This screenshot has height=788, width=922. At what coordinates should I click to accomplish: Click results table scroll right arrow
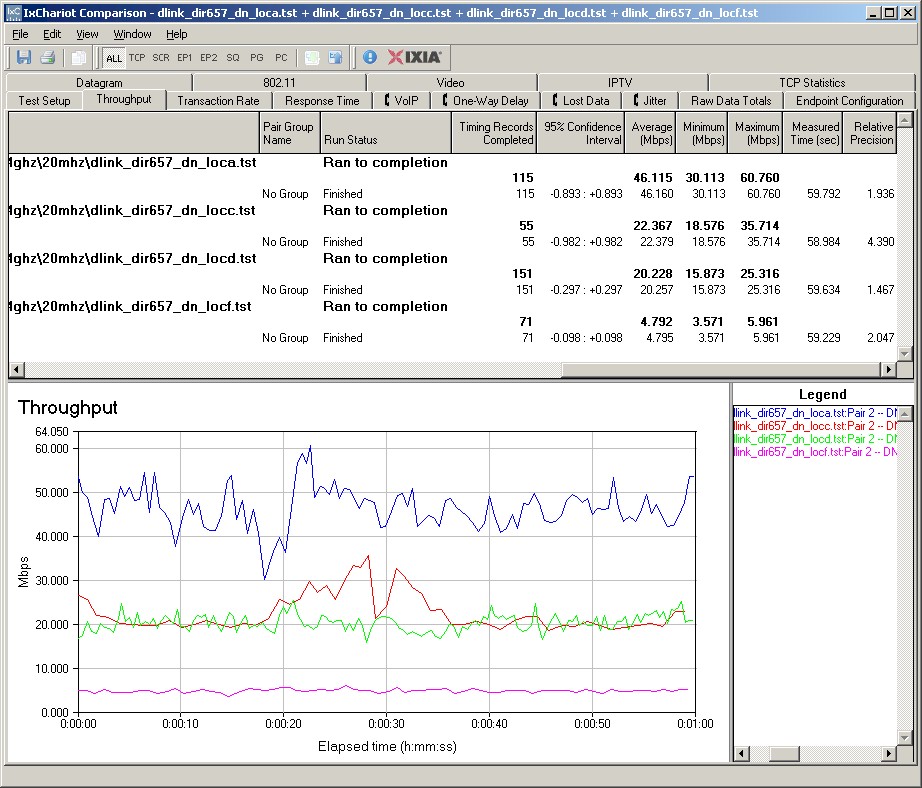[x=888, y=369]
